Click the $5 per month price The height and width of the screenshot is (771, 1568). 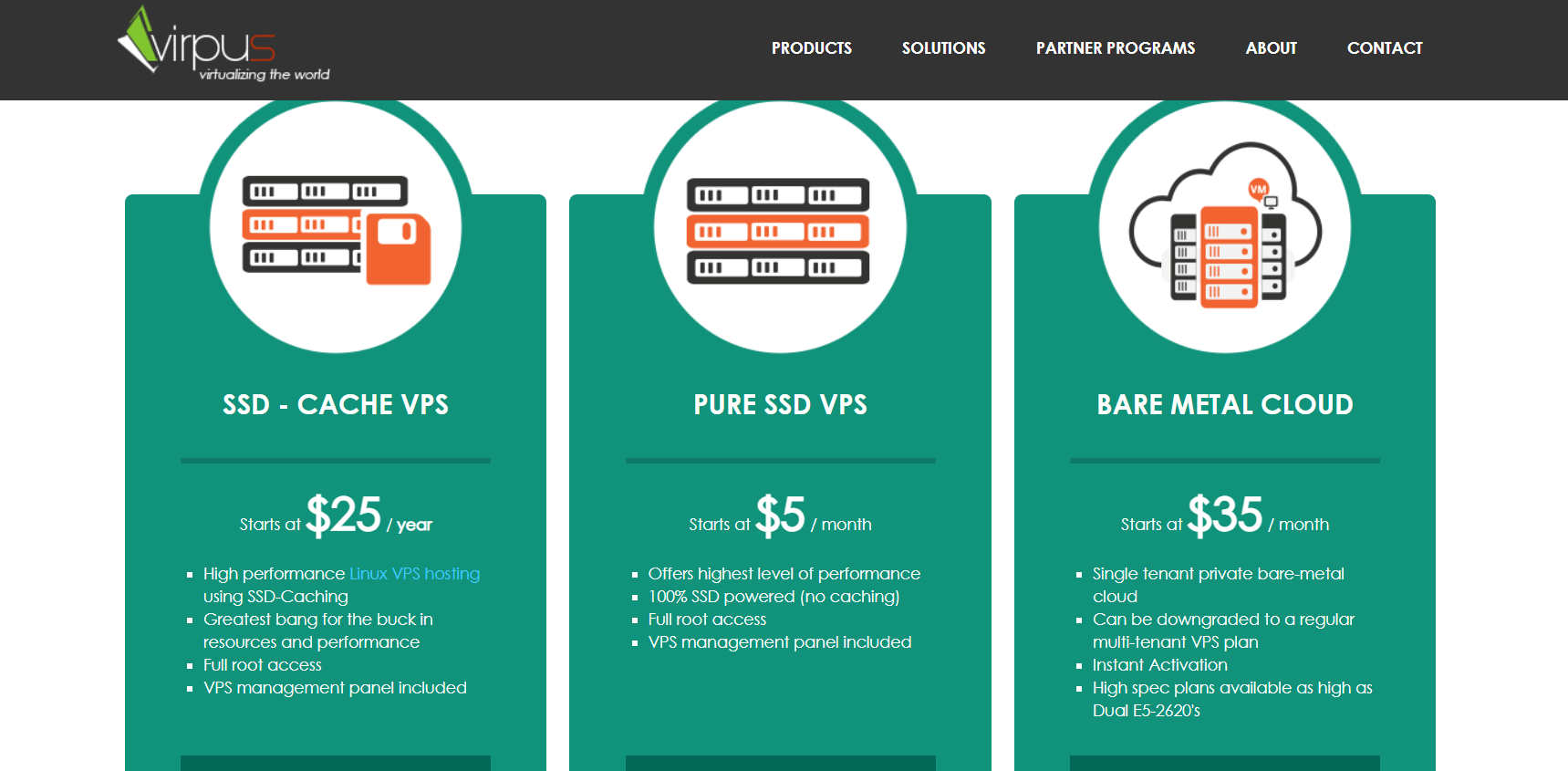click(781, 516)
